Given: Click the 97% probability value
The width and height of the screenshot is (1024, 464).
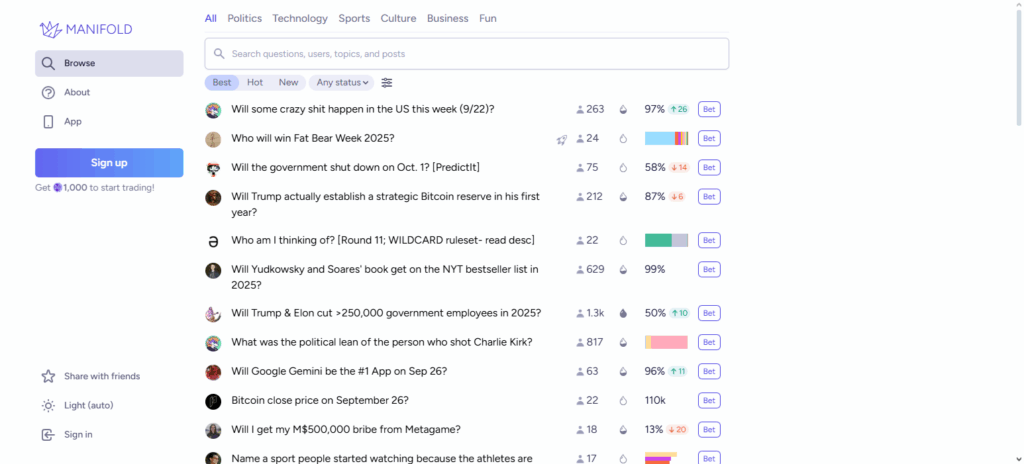Looking at the screenshot, I should (655, 109).
